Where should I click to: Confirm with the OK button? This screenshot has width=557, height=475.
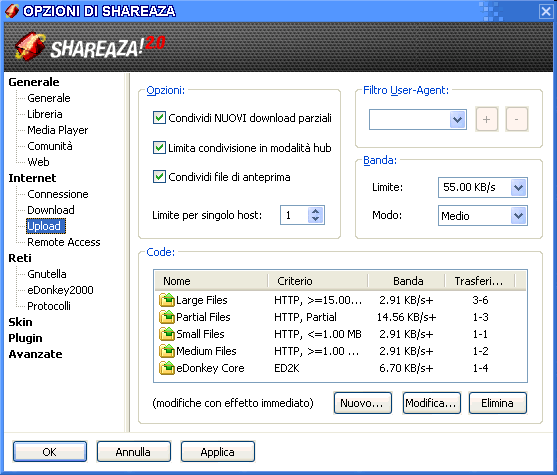(x=50, y=452)
